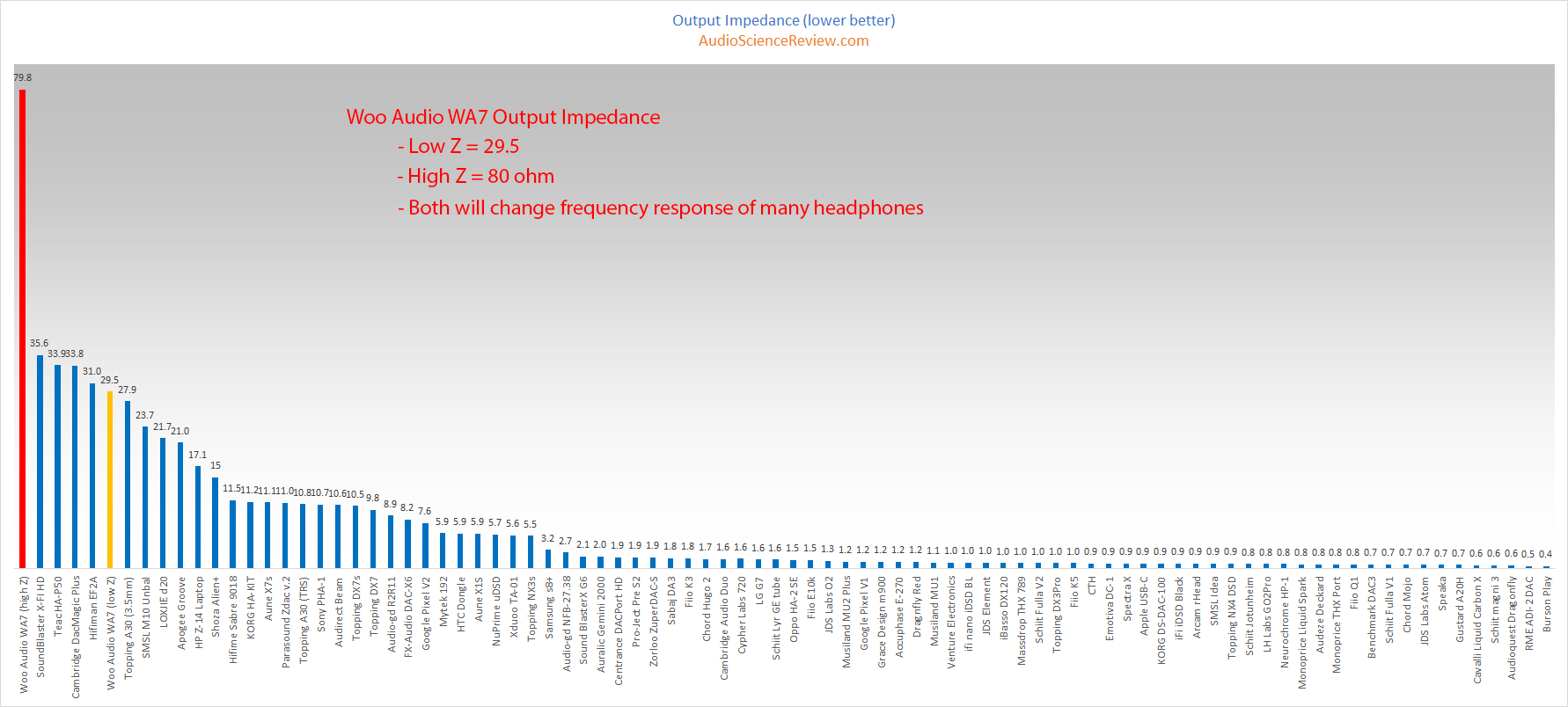Click the 'Woo Audio WA7 Output Impedance' annotation heading
This screenshot has width=1568, height=707.
pos(503,117)
